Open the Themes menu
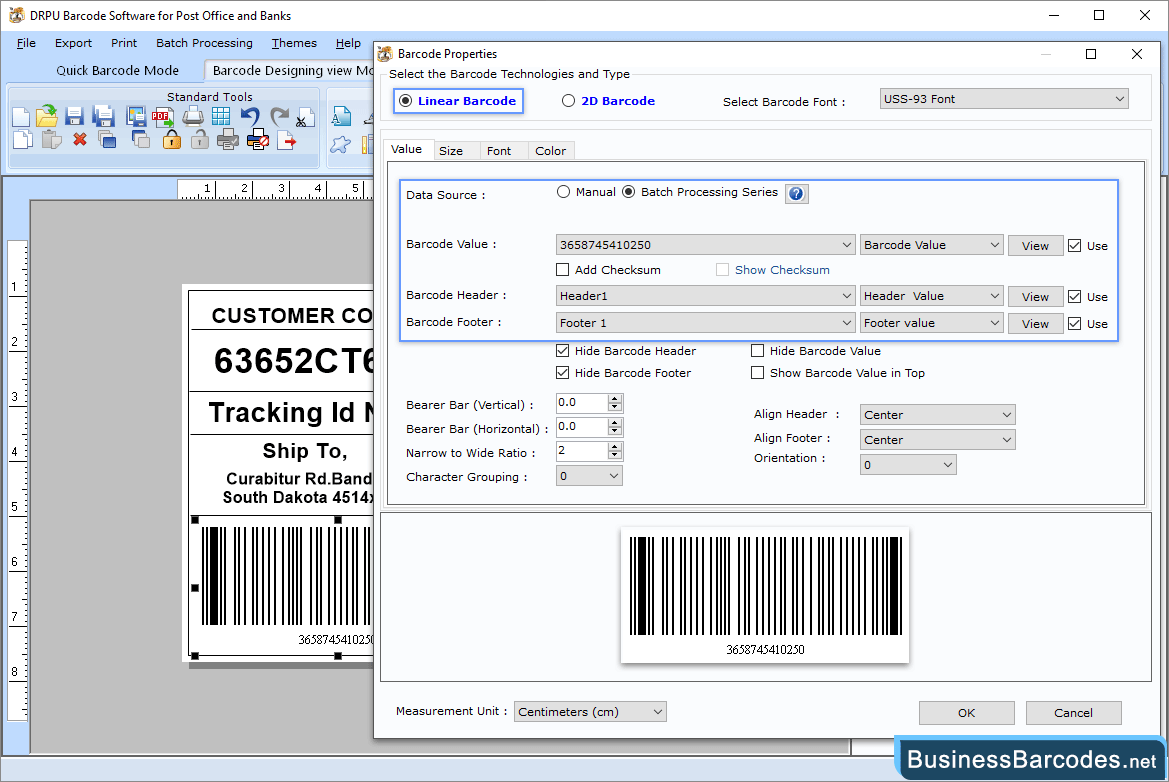This screenshot has width=1169, height=782. pyautogui.click(x=294, y=43)
